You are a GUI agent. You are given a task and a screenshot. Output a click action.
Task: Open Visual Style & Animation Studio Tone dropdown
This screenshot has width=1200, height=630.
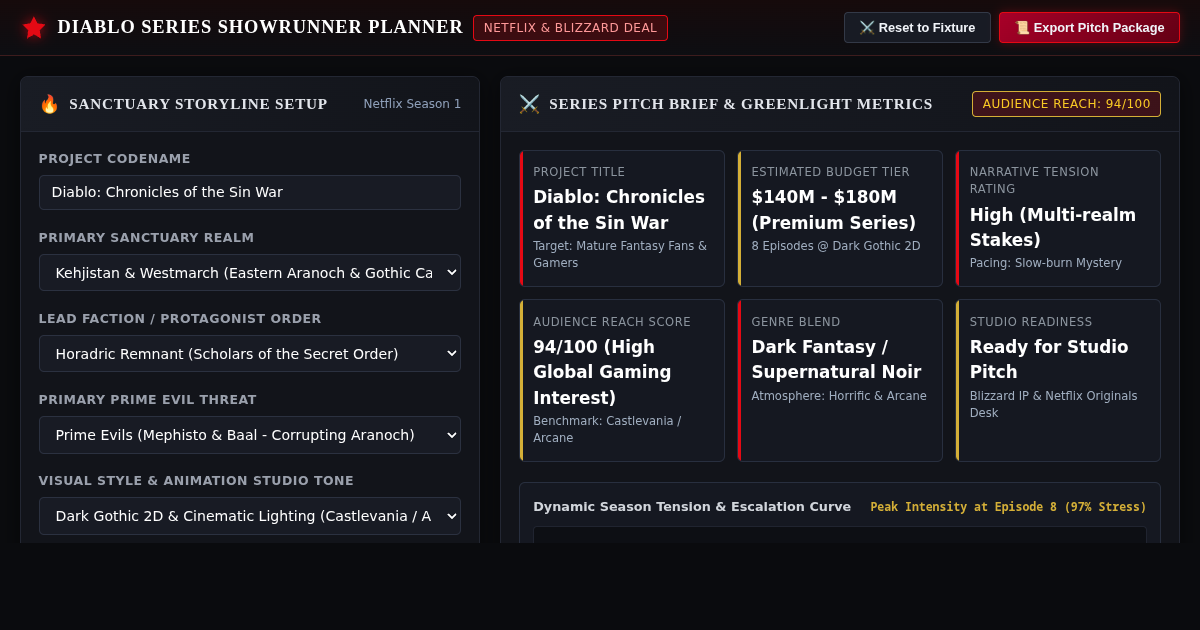[x=250, y=516]
